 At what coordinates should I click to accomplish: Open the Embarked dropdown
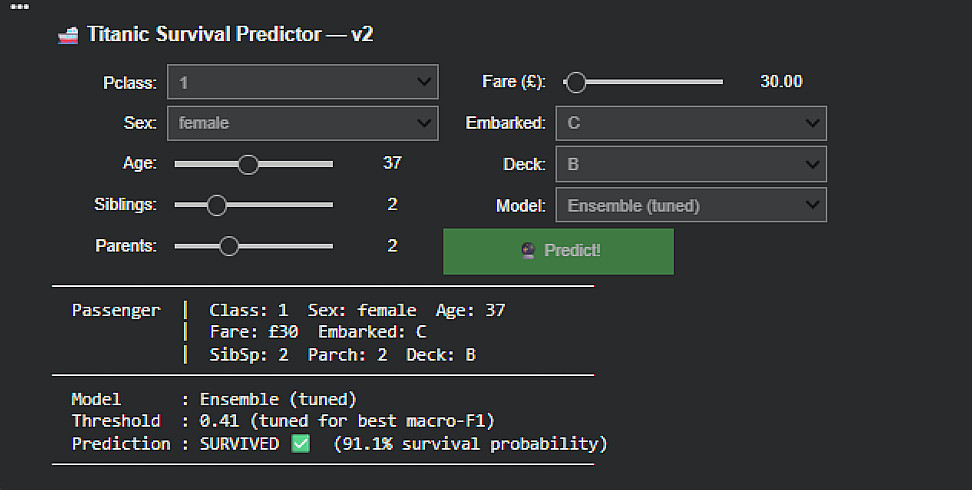[690, 123]
